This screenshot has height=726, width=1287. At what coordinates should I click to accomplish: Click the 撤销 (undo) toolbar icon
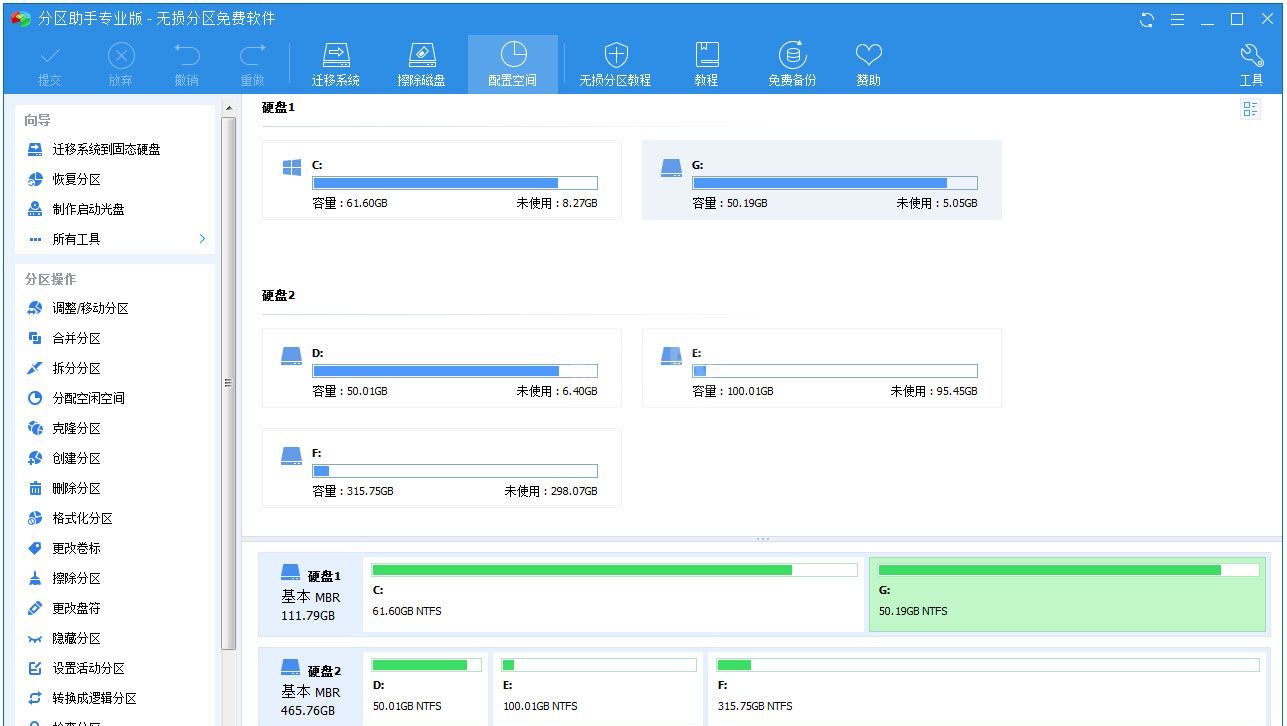click(x=187, y=65)
